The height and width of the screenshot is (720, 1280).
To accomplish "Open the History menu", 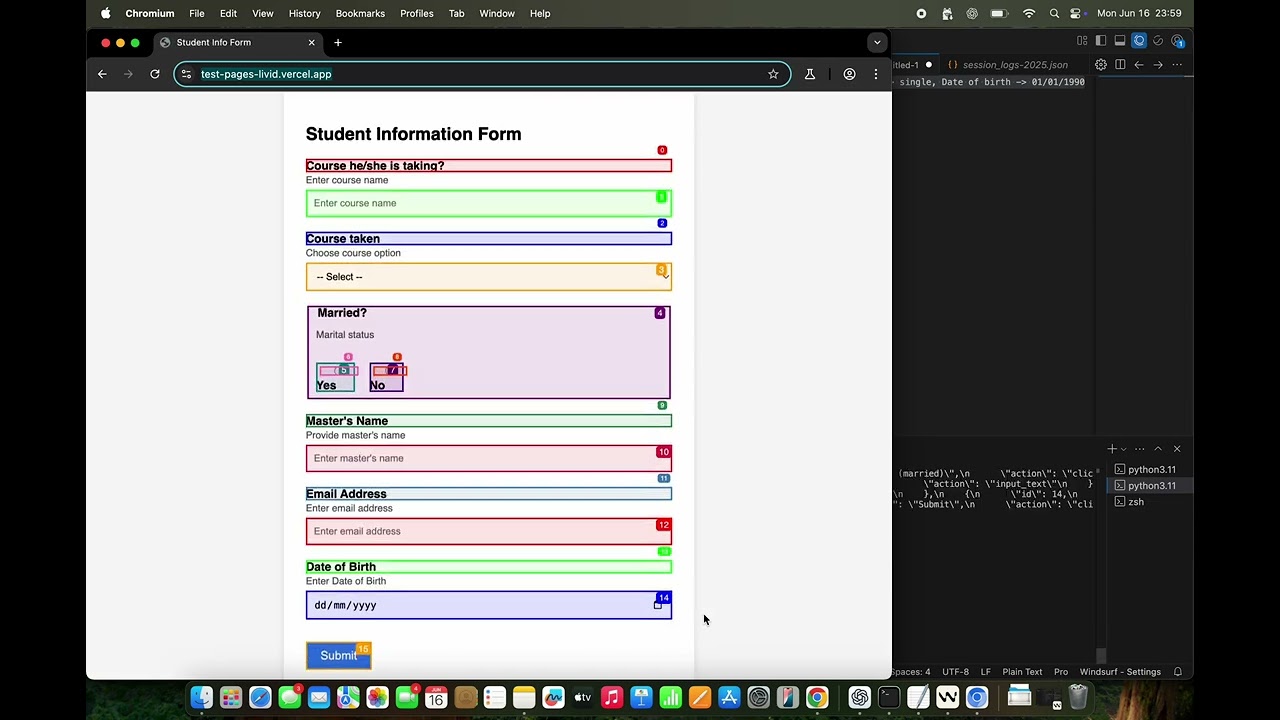I will 305,13.
